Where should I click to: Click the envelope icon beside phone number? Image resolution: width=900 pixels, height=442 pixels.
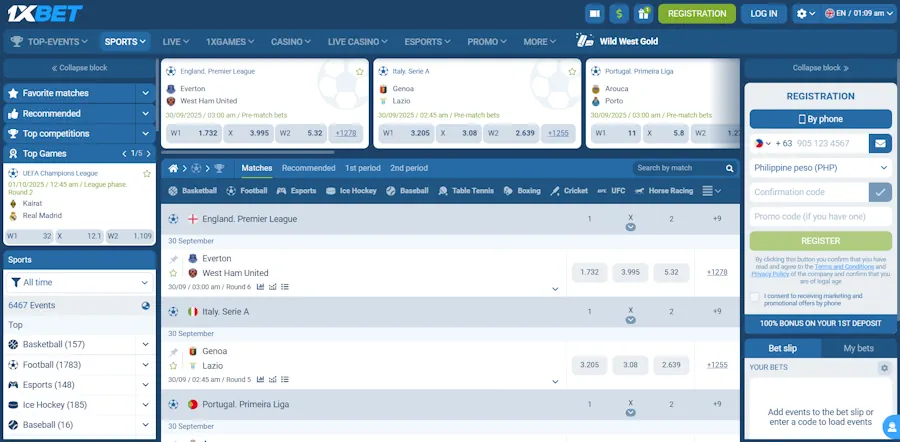point(880,143)
